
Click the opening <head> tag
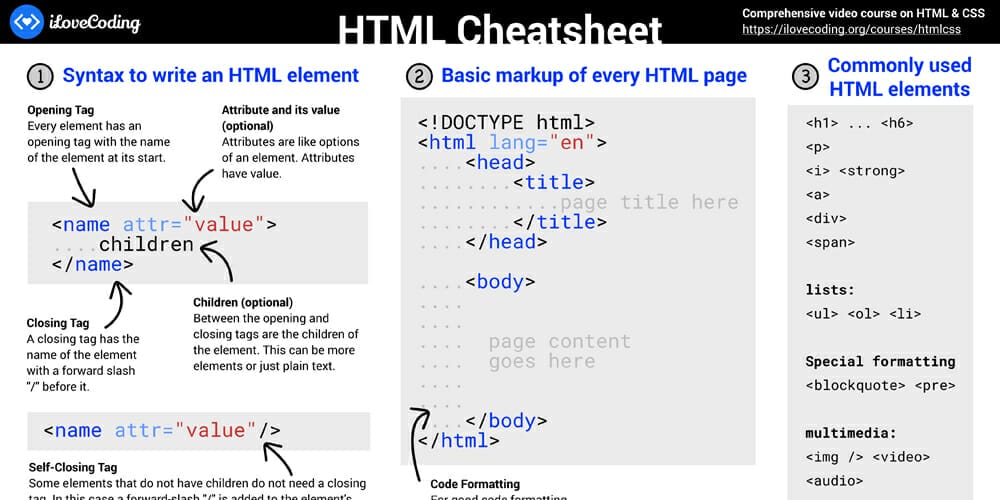coord(500,162)
